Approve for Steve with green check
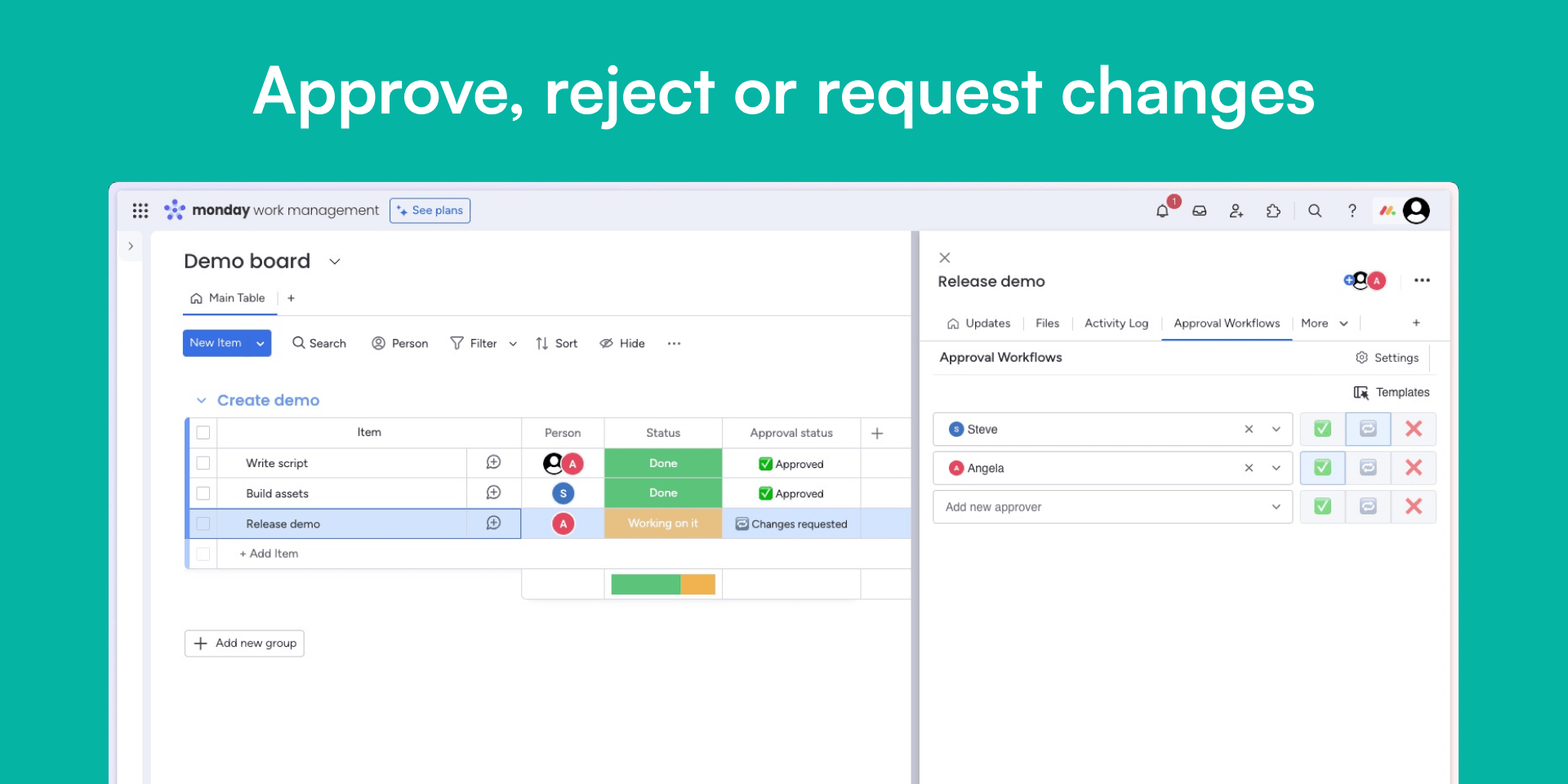This screenshot has height=784, width=1568. 1322,429
